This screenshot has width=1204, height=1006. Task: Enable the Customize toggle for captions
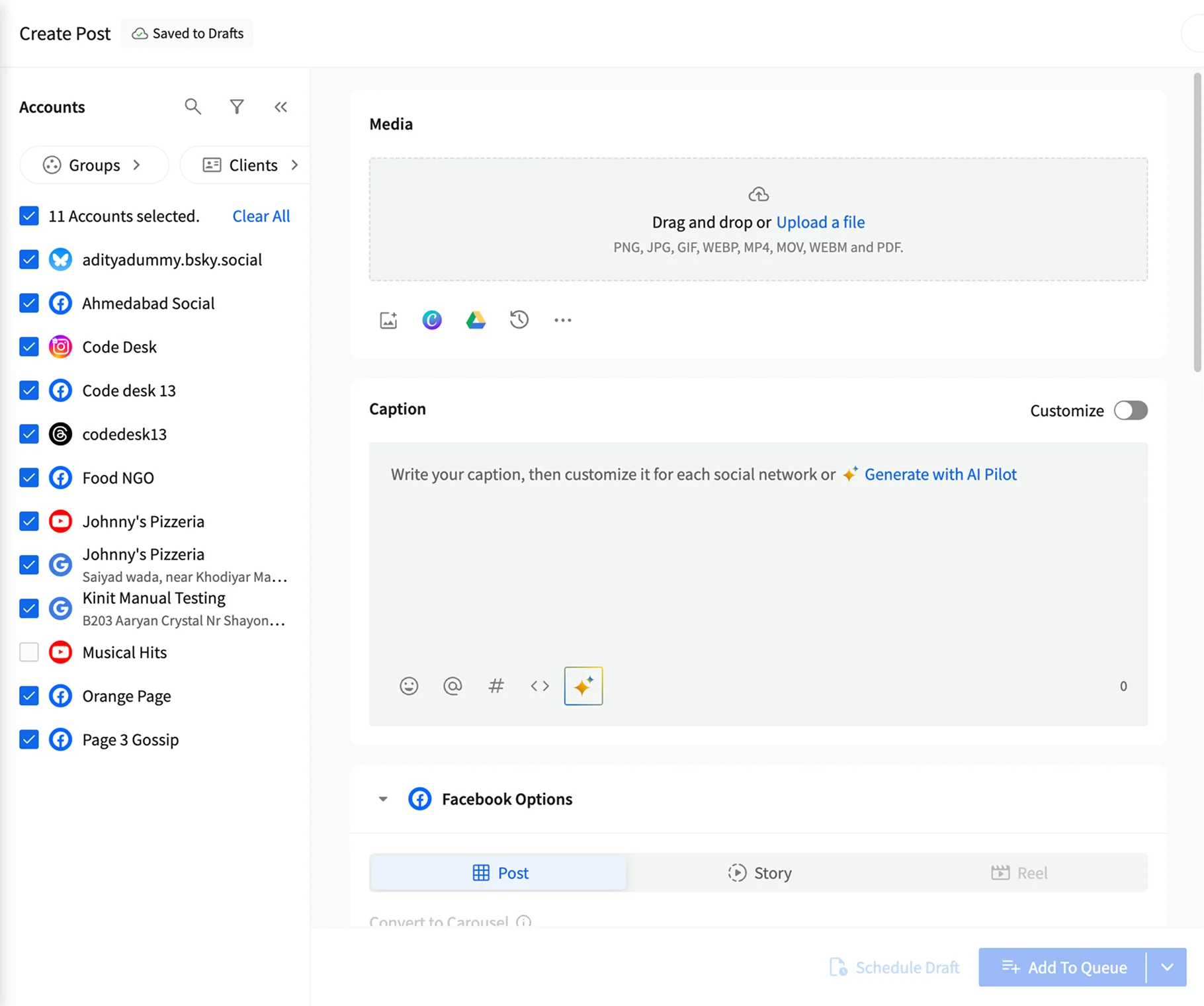[1131, 411]
